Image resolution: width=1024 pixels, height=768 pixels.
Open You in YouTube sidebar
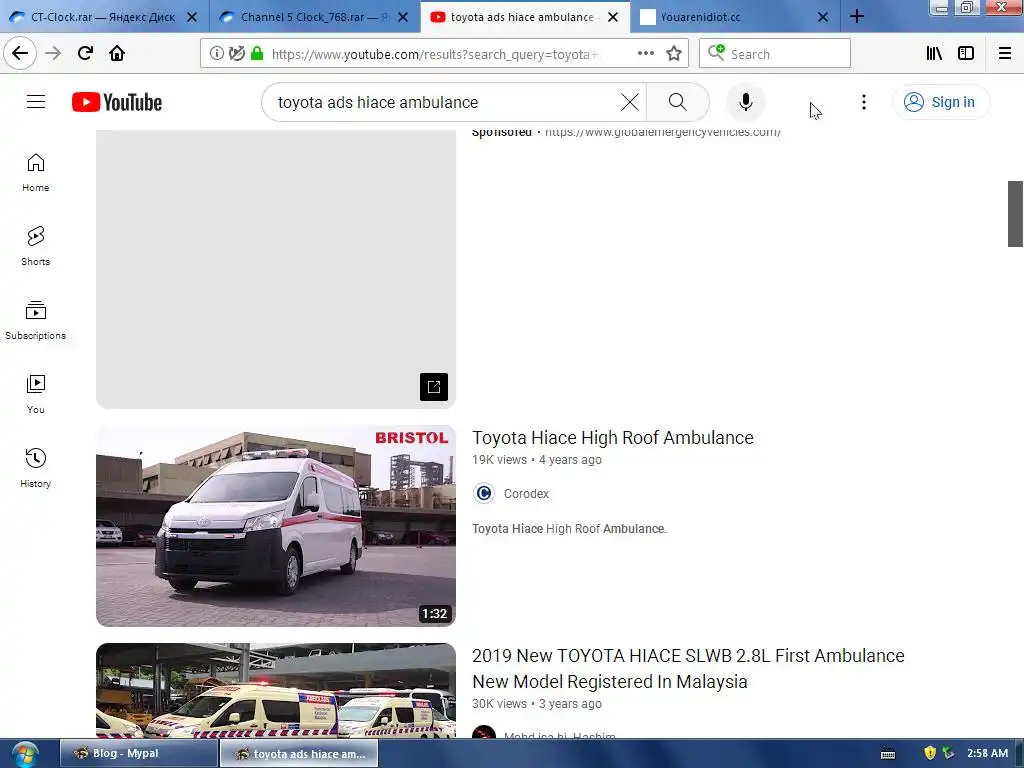click(35, 394)
